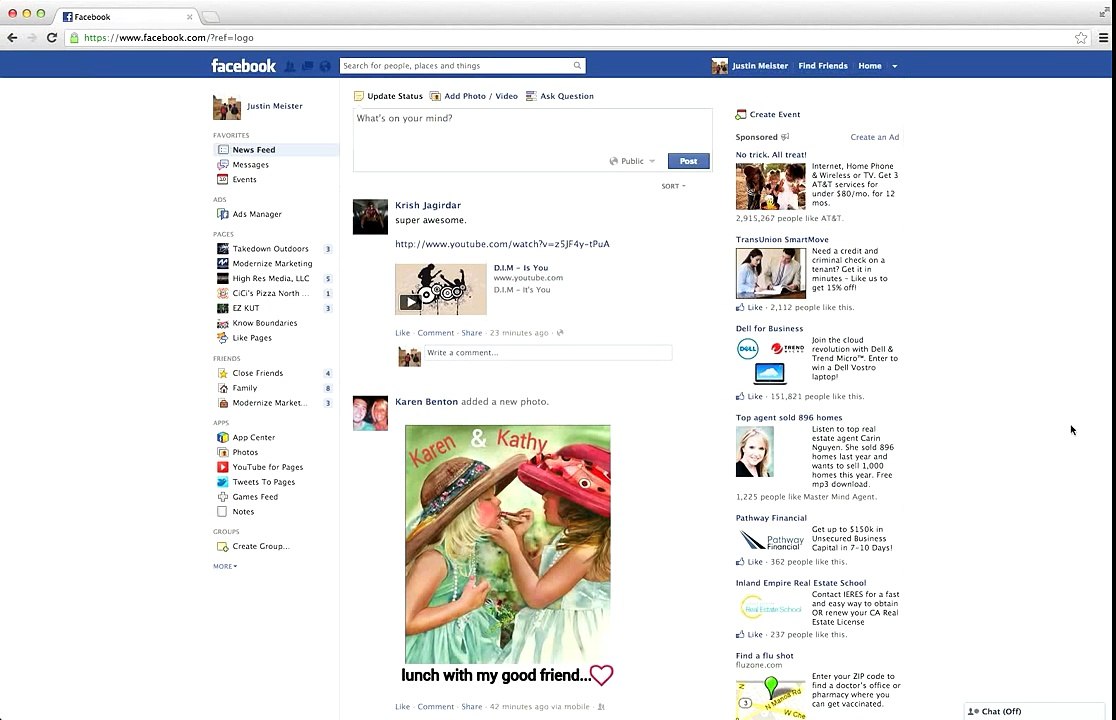Open Events in left sidebar
The height and width of the screenshot is (720, 1116).
point(244,179)
